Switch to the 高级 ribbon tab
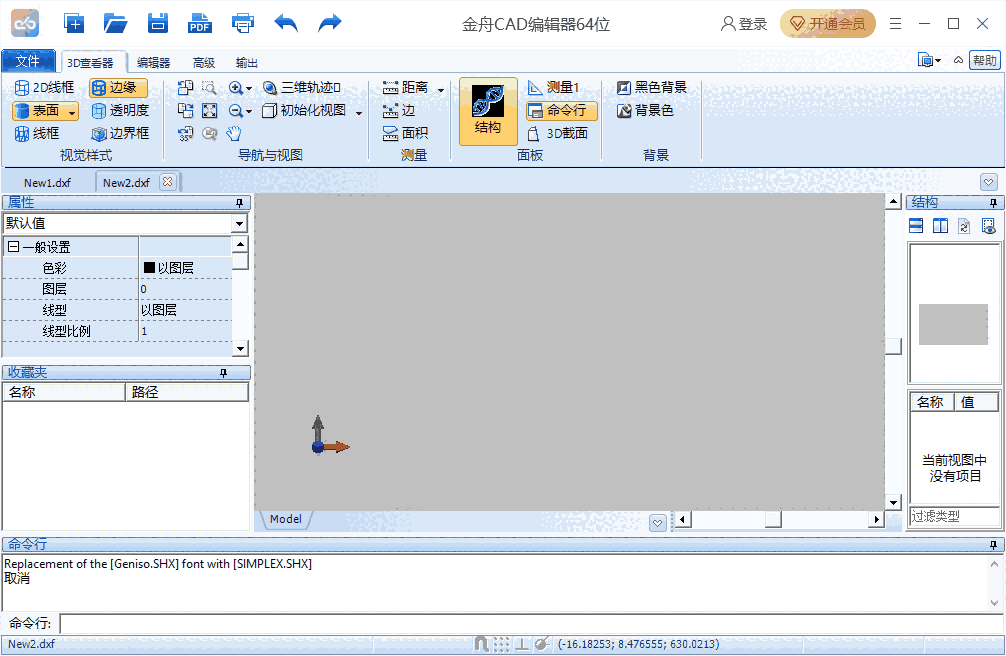1006x656 pixels. point(203,62)
